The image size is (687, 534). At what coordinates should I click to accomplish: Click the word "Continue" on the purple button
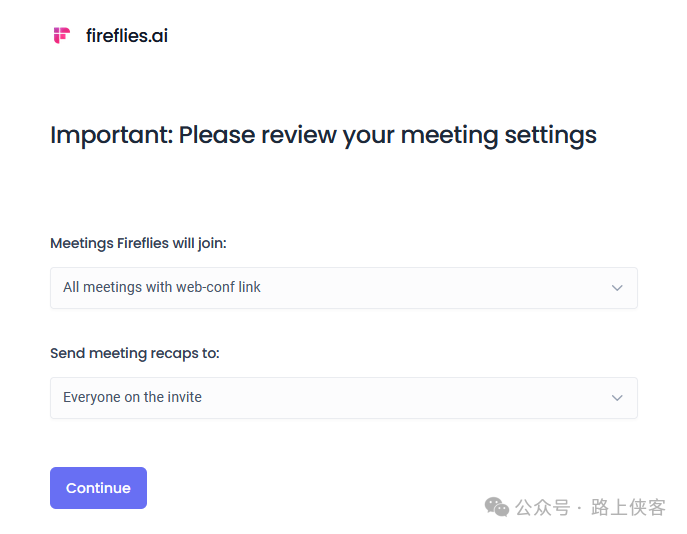[98, 488]
